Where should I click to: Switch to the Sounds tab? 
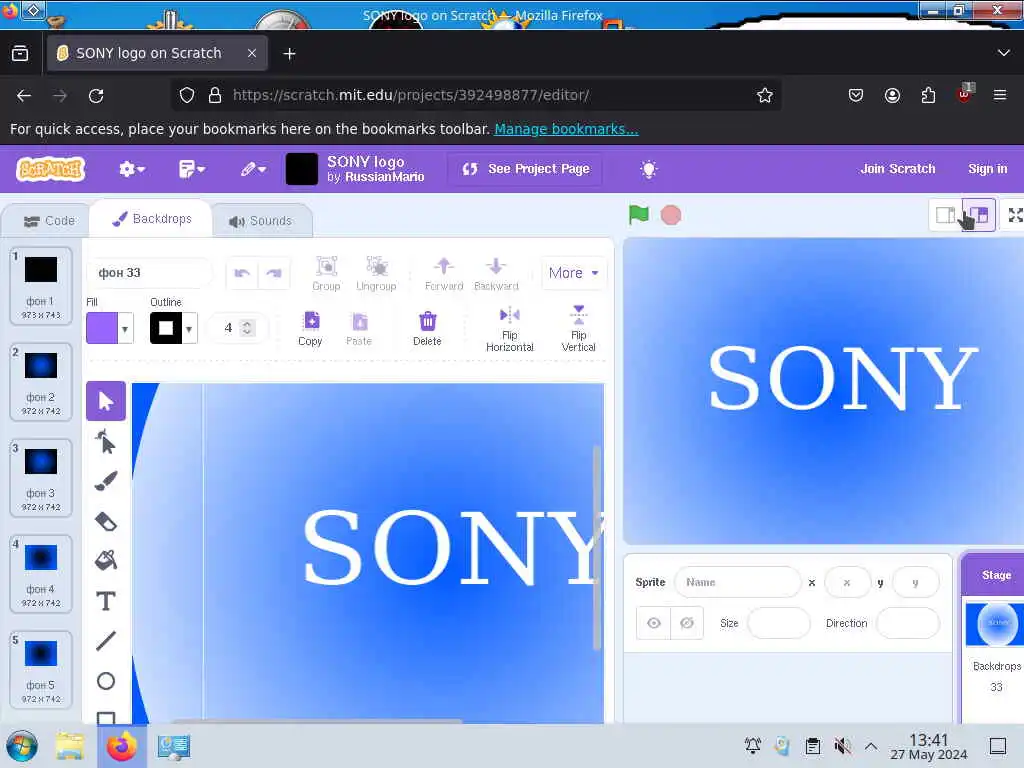(x=261, y=221)
